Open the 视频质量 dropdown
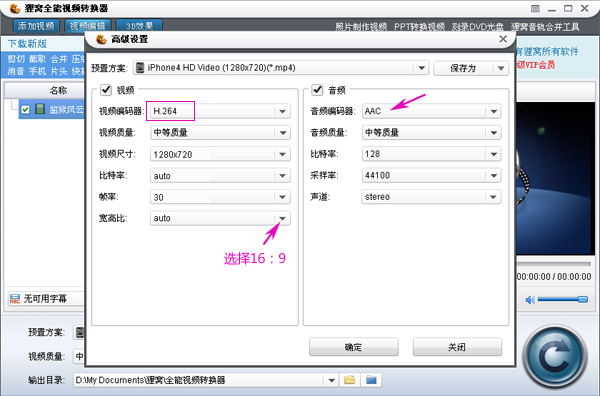The height and width of the screenshot is (396, 600). coord(282,133)
